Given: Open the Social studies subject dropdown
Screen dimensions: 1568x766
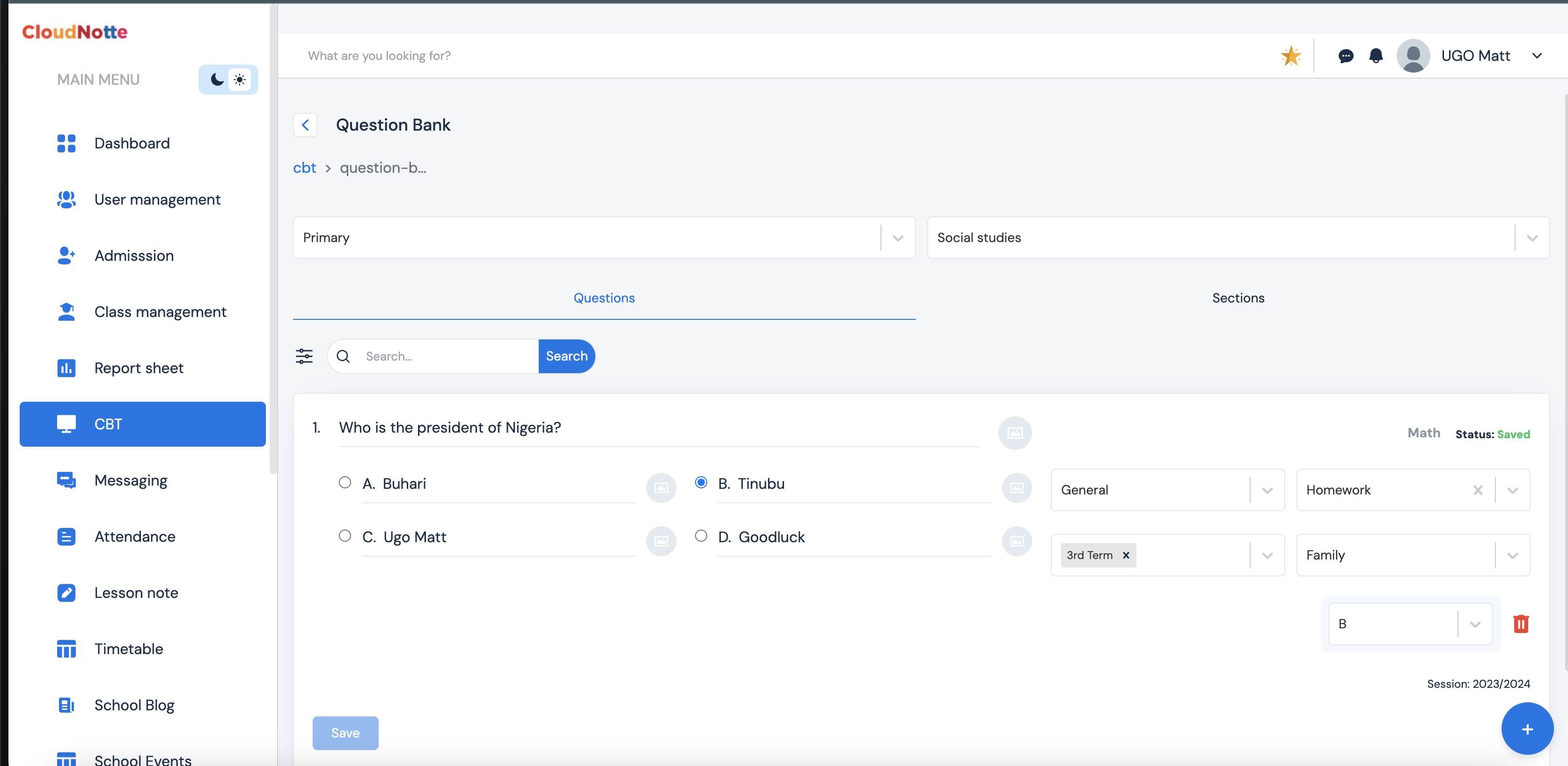Looking at the screenshot, I should [x=1531, y=238].
